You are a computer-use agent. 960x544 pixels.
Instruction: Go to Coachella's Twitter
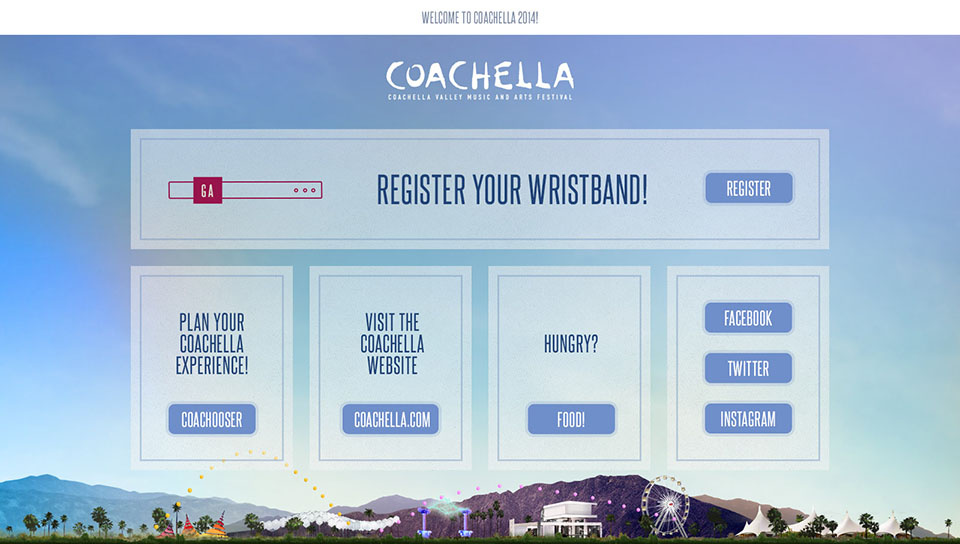748,368
